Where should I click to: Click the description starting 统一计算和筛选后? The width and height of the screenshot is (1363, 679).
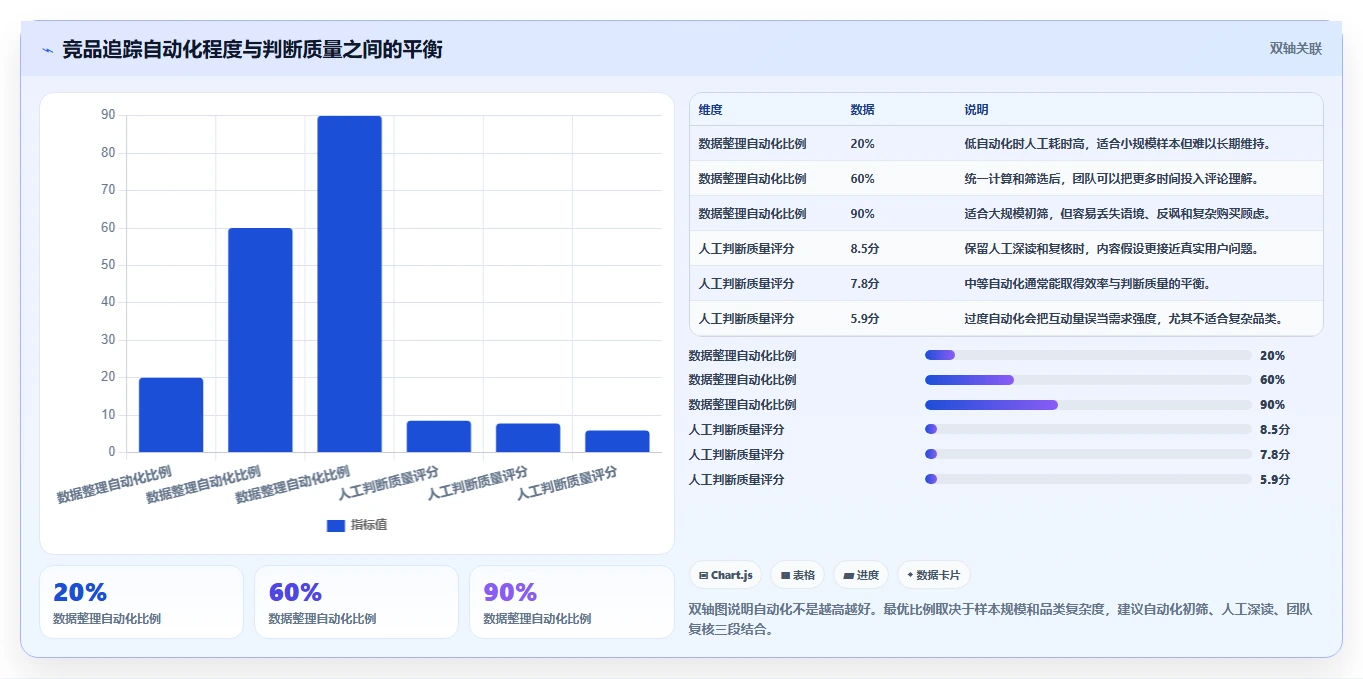coord(1111,179)
